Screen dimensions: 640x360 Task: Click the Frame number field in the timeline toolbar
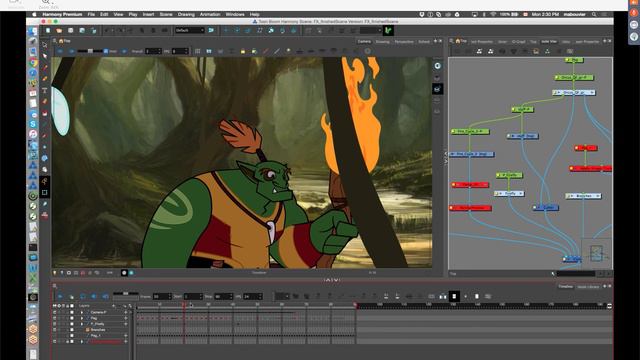pos(162,296)
